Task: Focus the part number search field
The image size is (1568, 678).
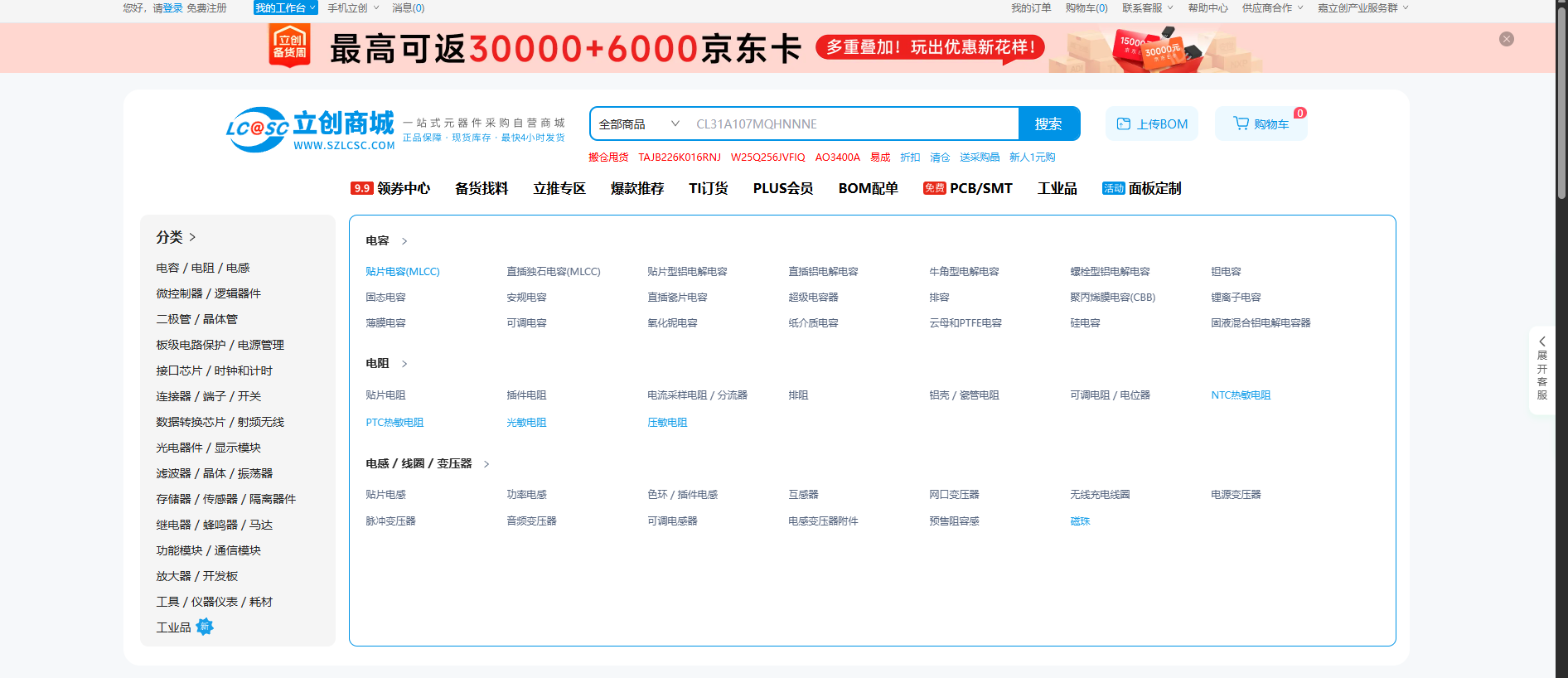Action: point(854,123)
